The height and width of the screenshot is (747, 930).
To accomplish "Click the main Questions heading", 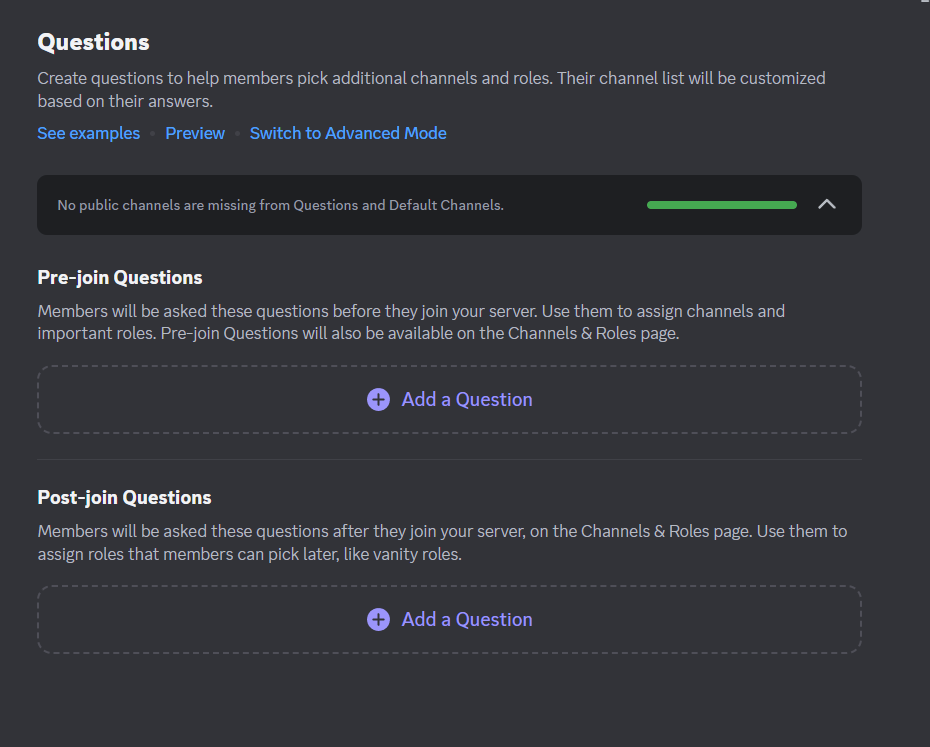I will tap(93, 42).
